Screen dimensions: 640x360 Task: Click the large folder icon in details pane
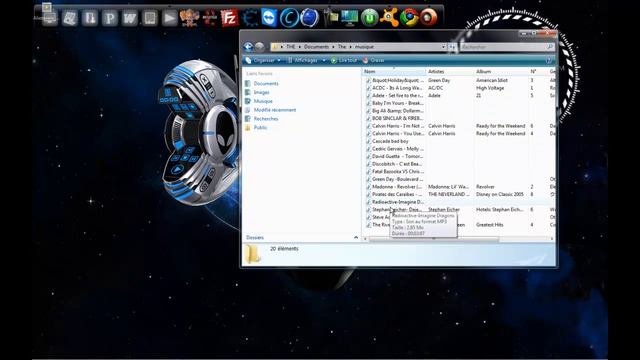pos(253,254)
